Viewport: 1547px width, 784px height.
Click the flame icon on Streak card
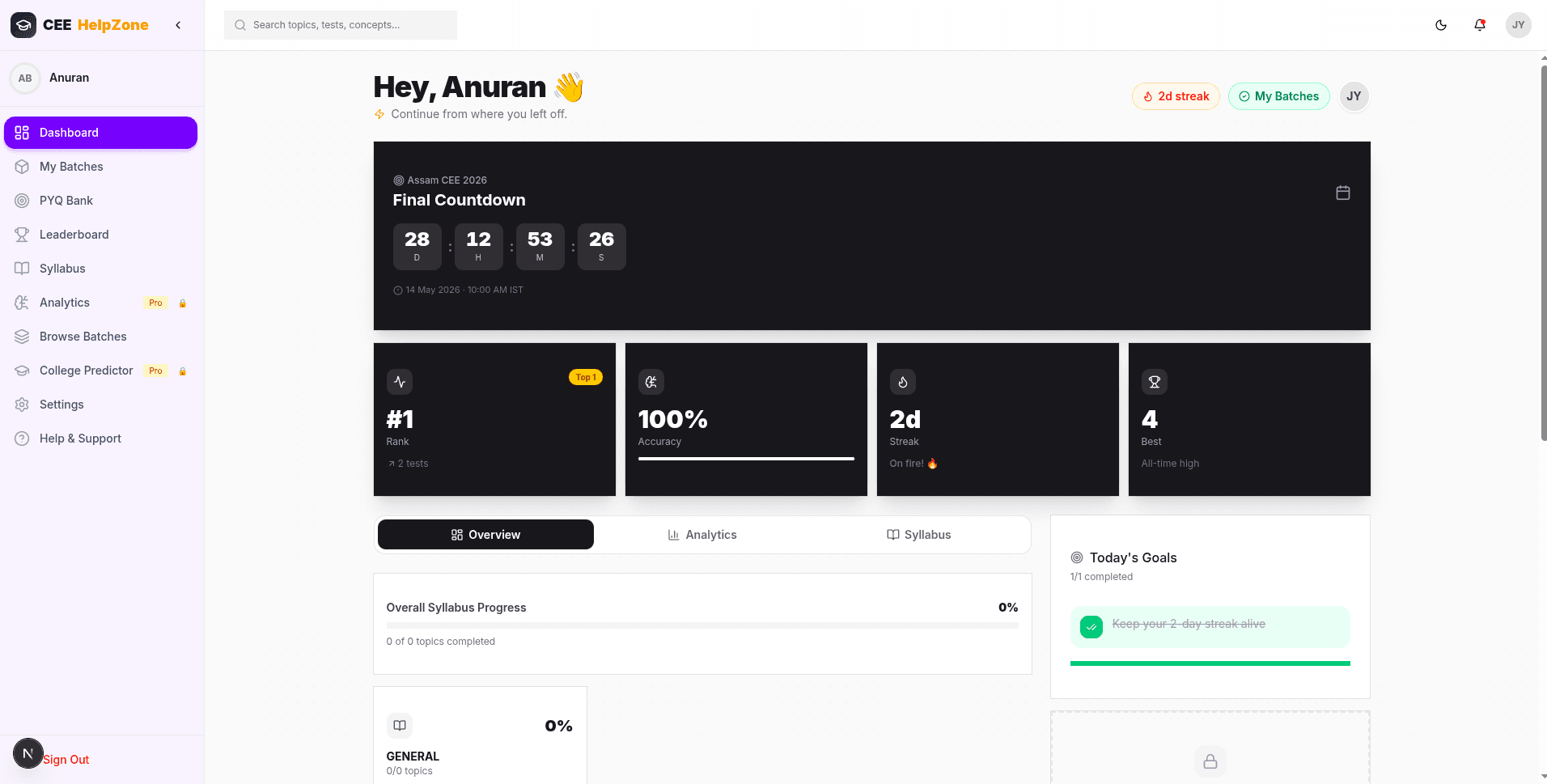click(903, 382)
